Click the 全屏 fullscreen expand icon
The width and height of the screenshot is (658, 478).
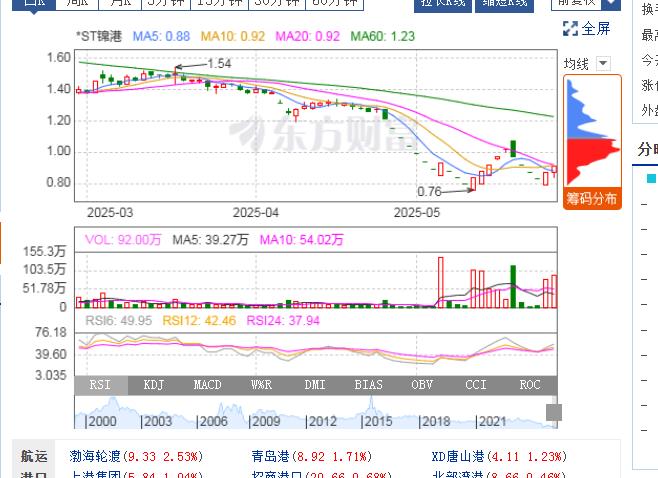570,29
